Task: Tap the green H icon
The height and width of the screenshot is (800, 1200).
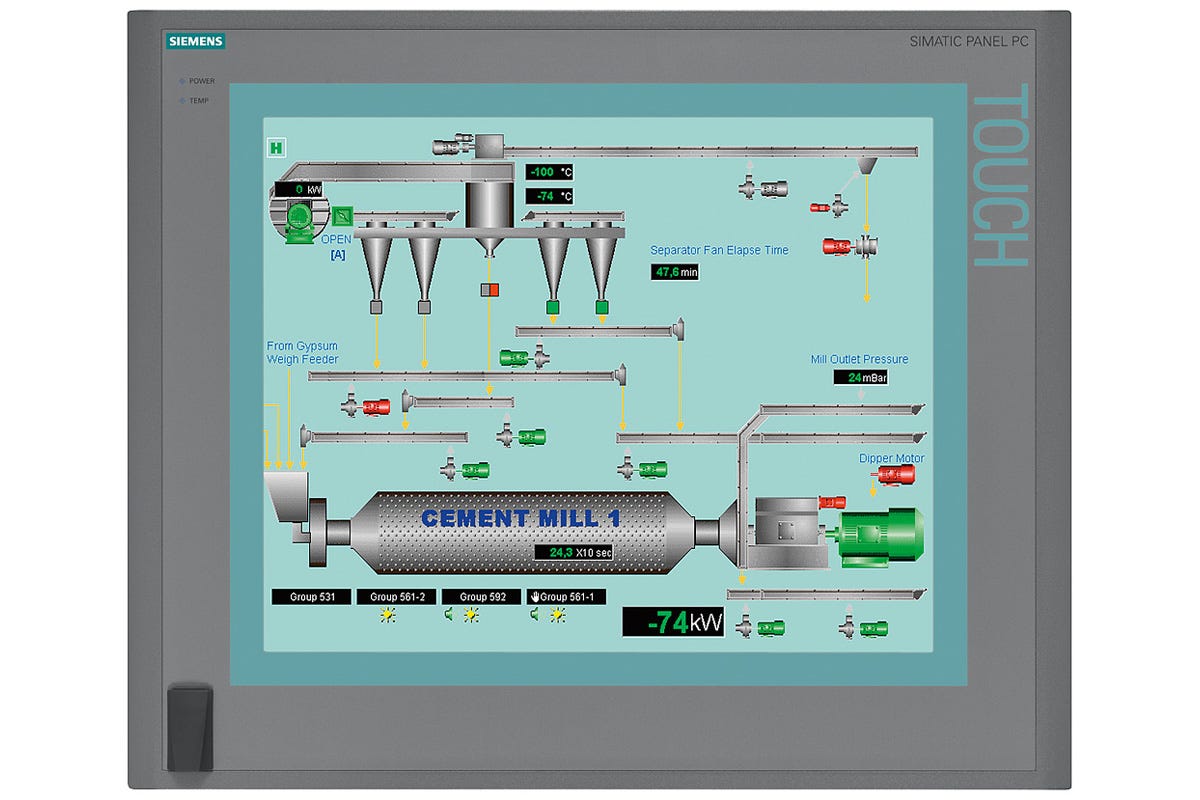Action: (277, 148)
